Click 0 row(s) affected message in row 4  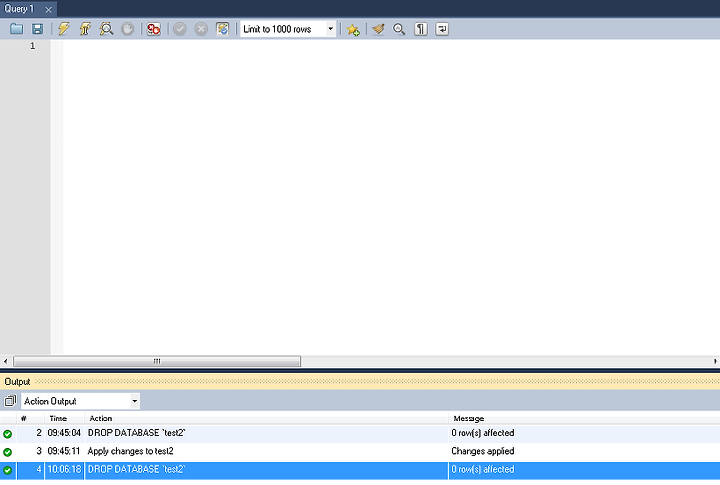[x=483, y=469]
